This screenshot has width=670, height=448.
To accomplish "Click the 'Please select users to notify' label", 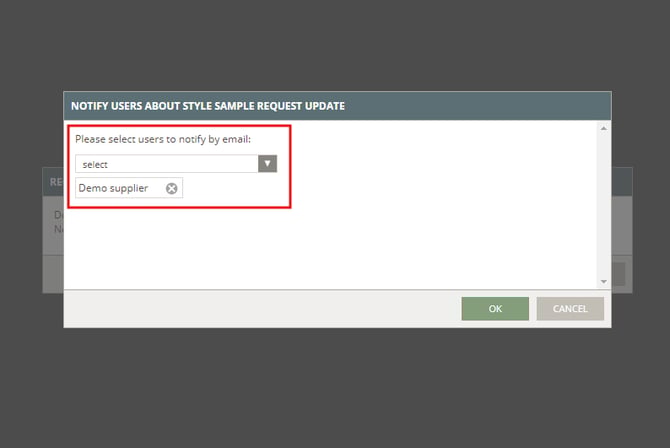I will click(161, 139).
